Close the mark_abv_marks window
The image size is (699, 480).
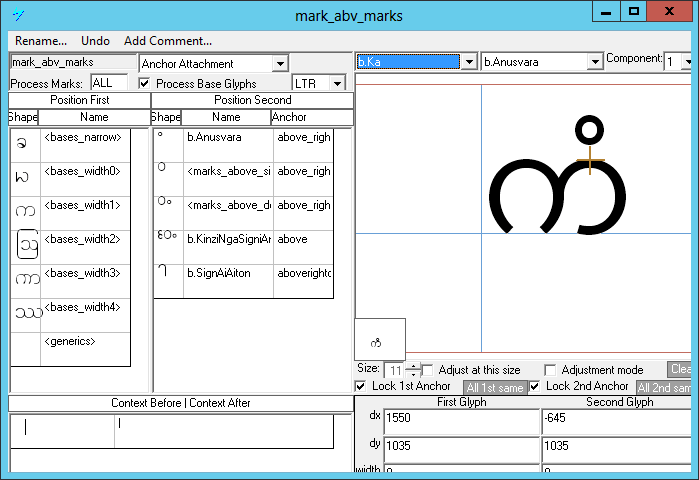coord(669,12)
